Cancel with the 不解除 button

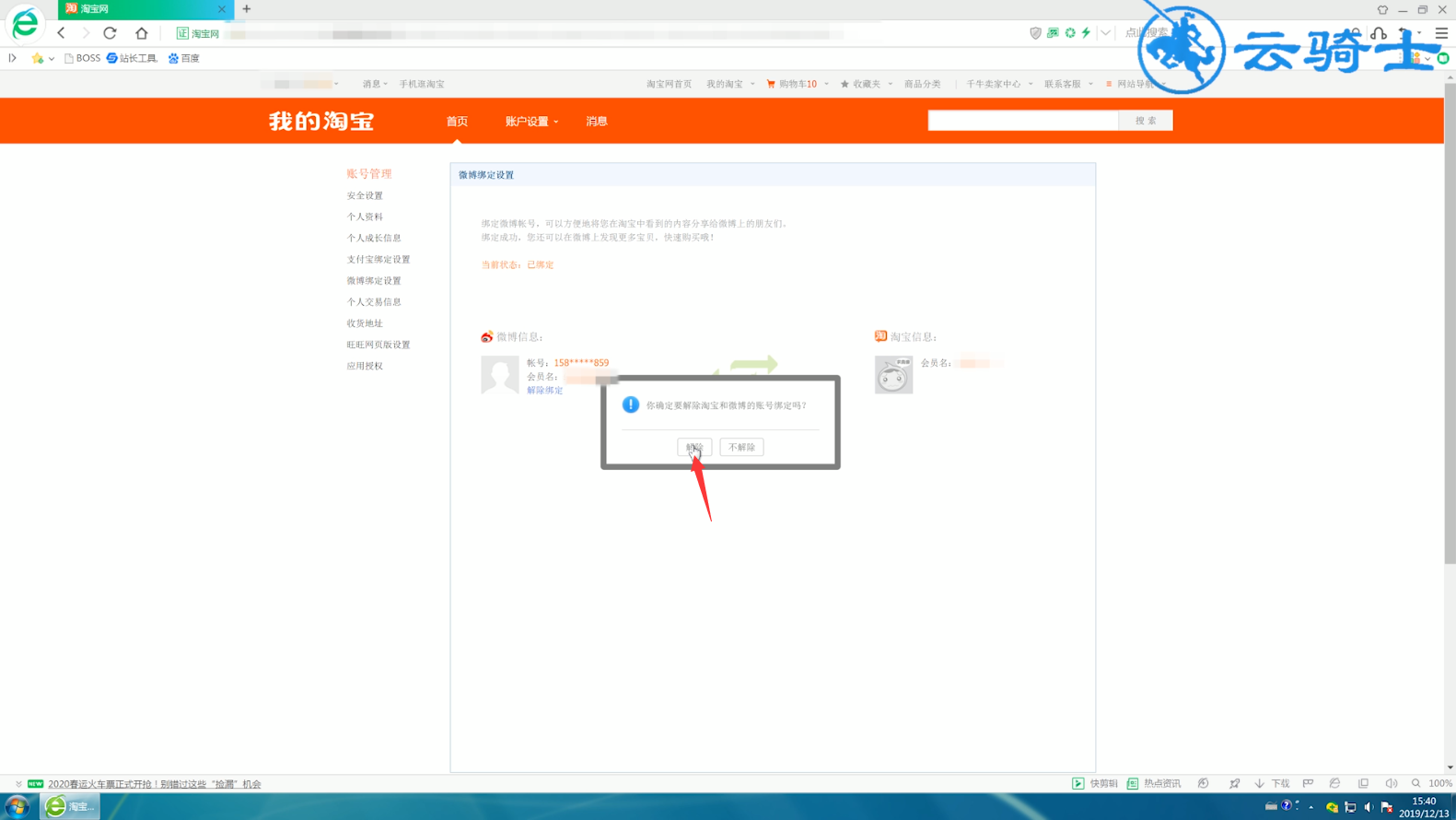point(741,448)
